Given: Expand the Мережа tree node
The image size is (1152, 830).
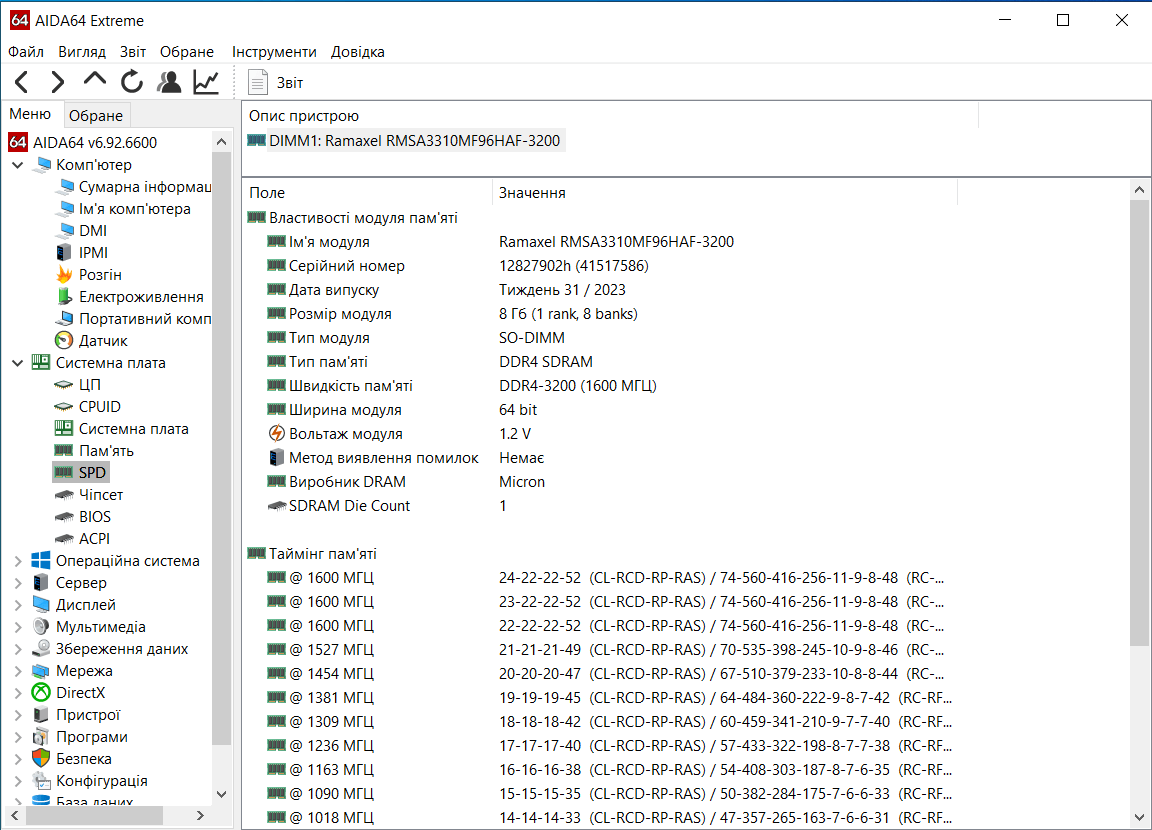Looking at the screenshot, I should (18, 671).
